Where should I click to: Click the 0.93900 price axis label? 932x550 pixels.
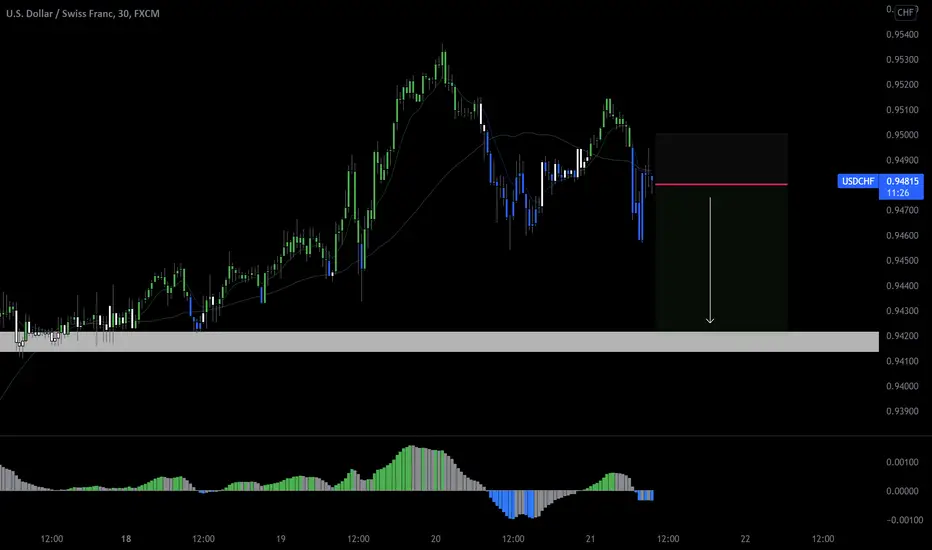point(902,411)
